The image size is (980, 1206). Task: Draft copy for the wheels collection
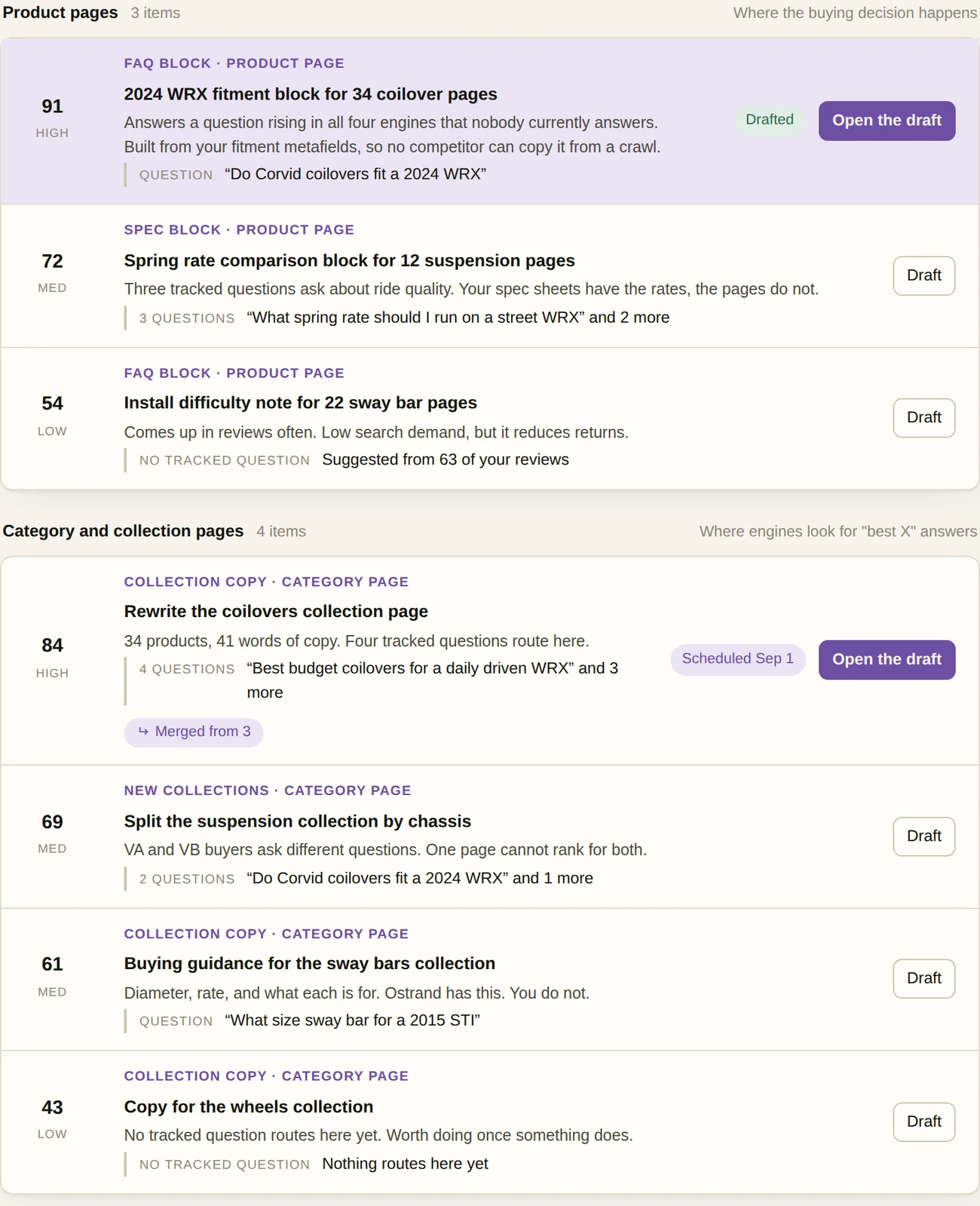(923, 1122)
